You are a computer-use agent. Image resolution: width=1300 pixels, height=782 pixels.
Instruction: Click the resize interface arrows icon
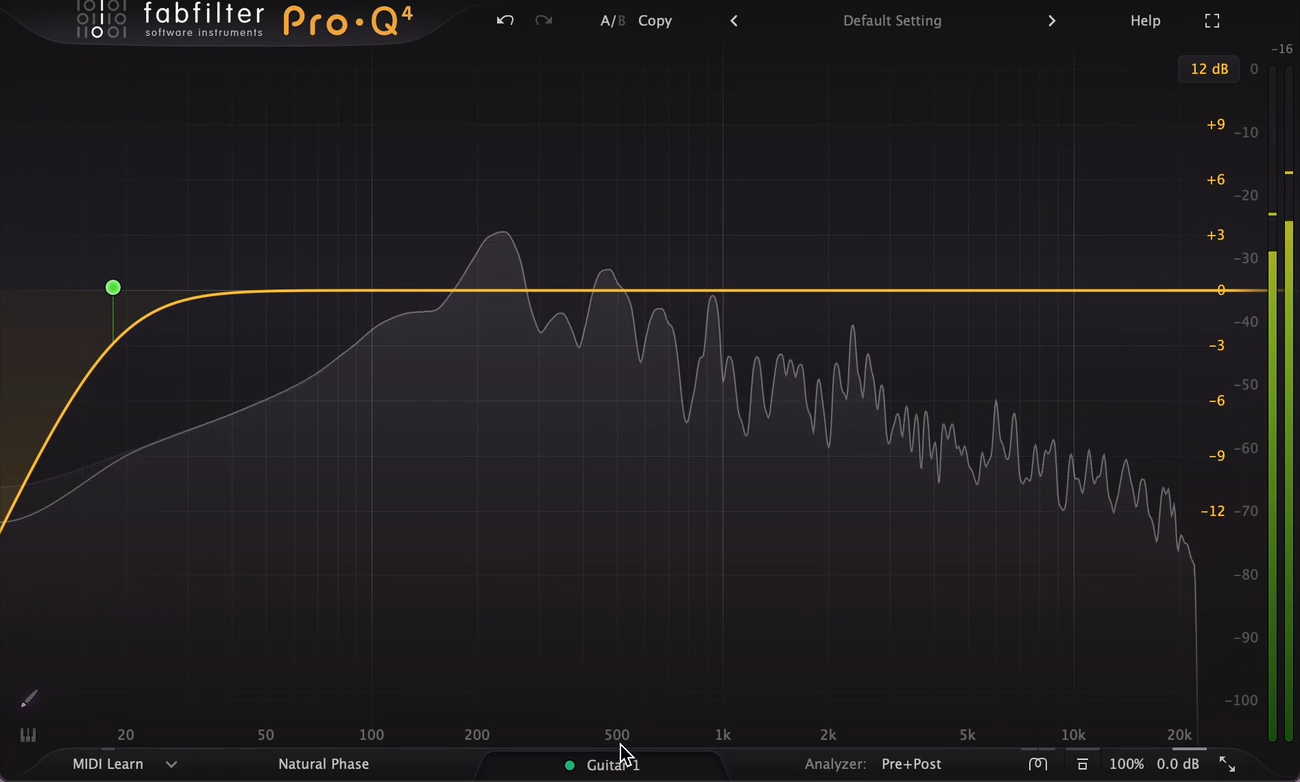(x=1227, y=764)
